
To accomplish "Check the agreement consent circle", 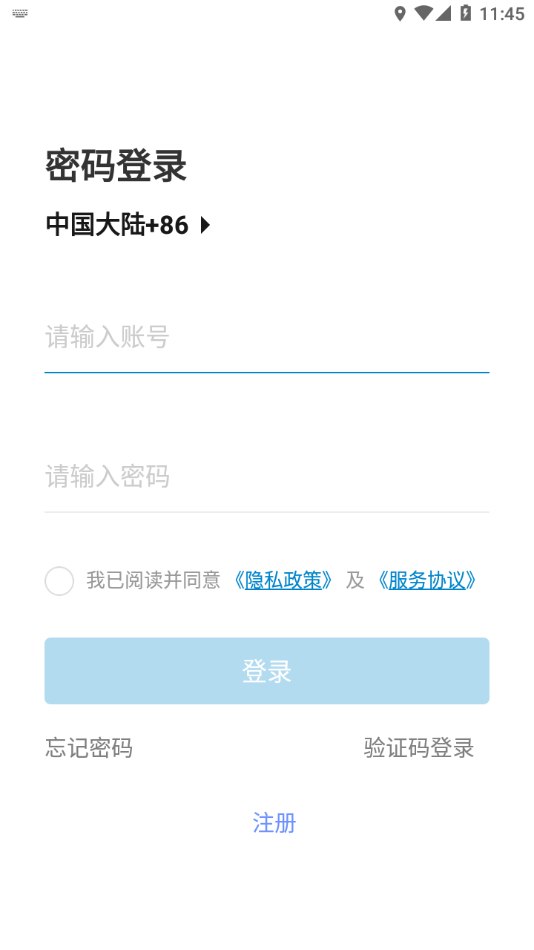I will click(59, 581).
